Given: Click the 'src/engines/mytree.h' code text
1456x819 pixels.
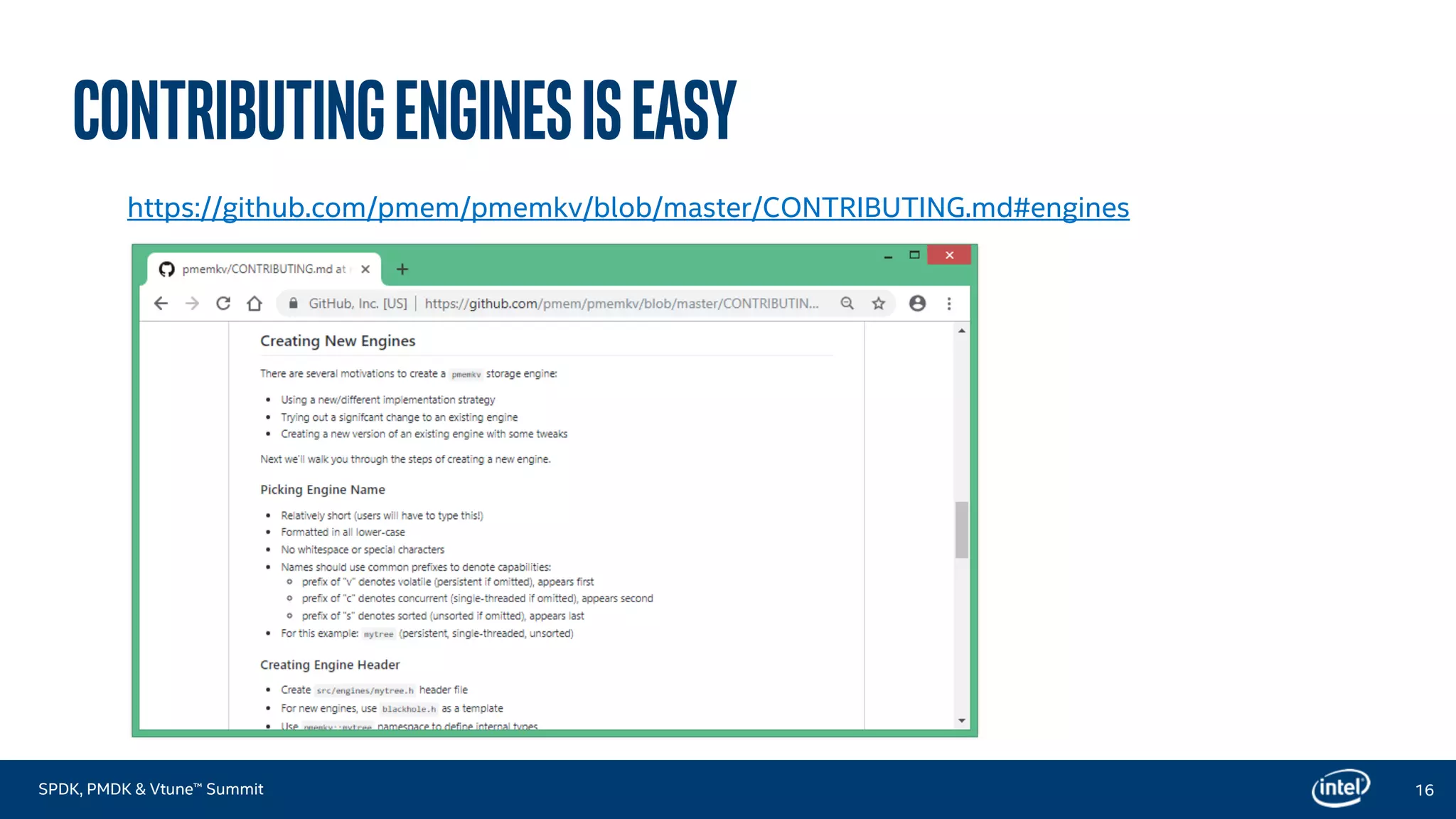Looking at the screenshot, I should 365,690.
